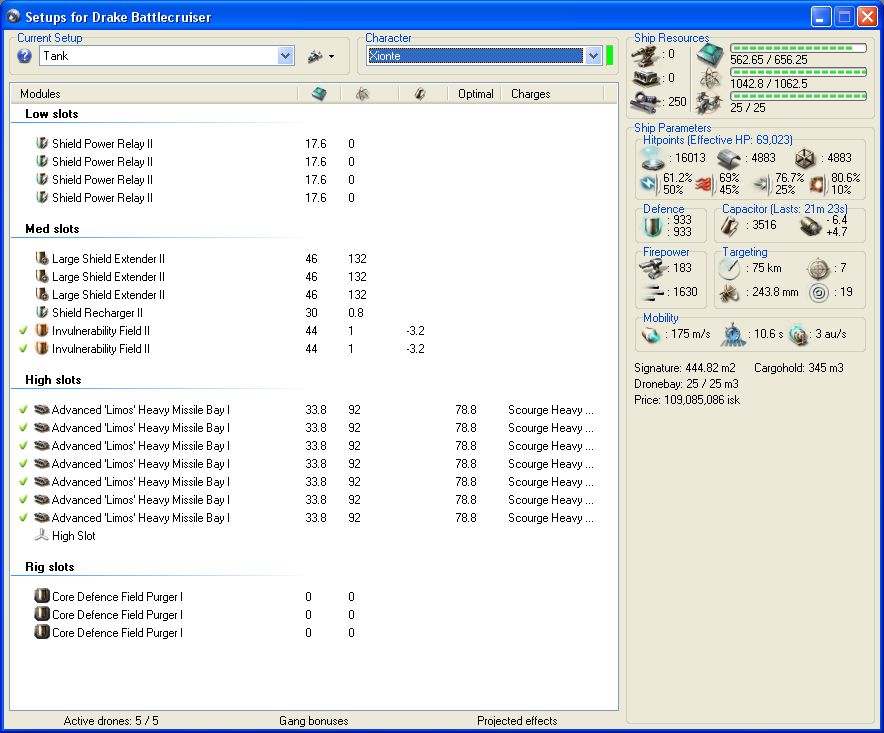Screen dimensions: 884x733
Task: Click the volley damage icon showing 1630
Action: [x=653, y=292]
